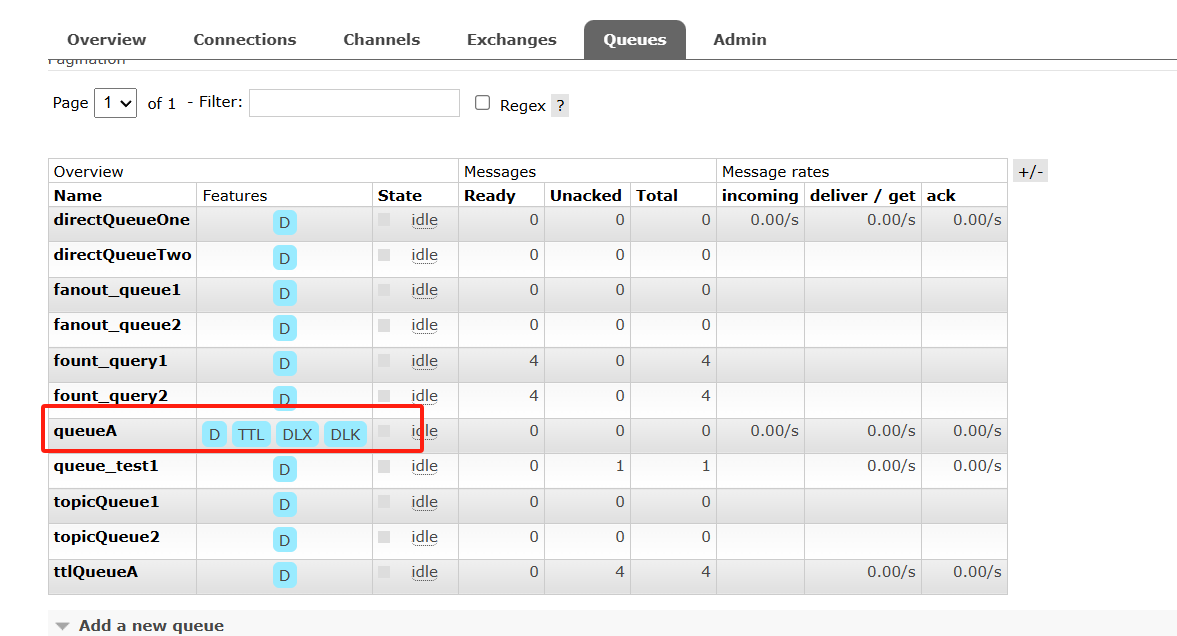1177x636 pixels.
Task: Open the Exchanges tab
Action: [511, 40]
